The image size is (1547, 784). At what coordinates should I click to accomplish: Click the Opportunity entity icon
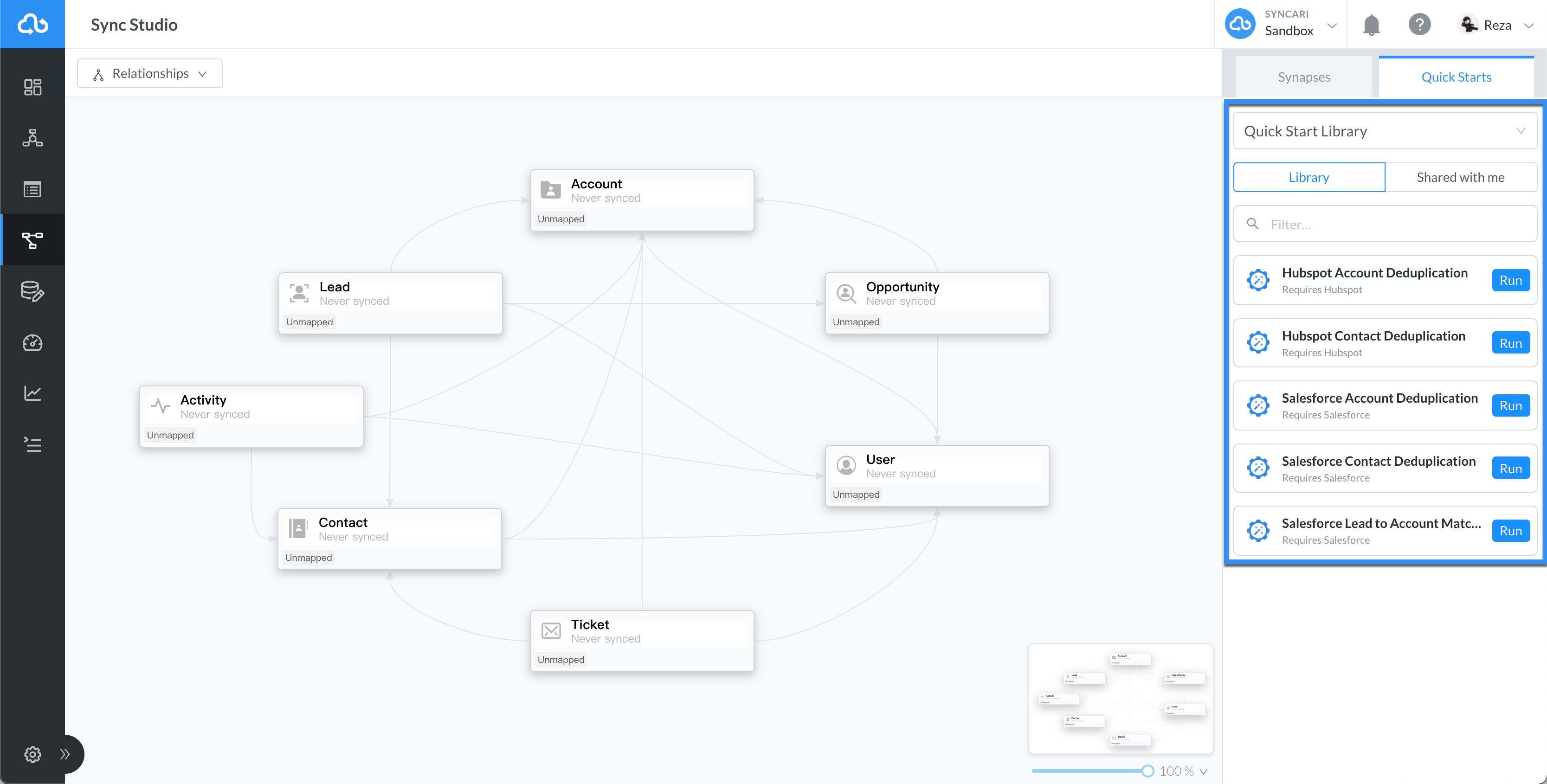[x=845, y=293]
